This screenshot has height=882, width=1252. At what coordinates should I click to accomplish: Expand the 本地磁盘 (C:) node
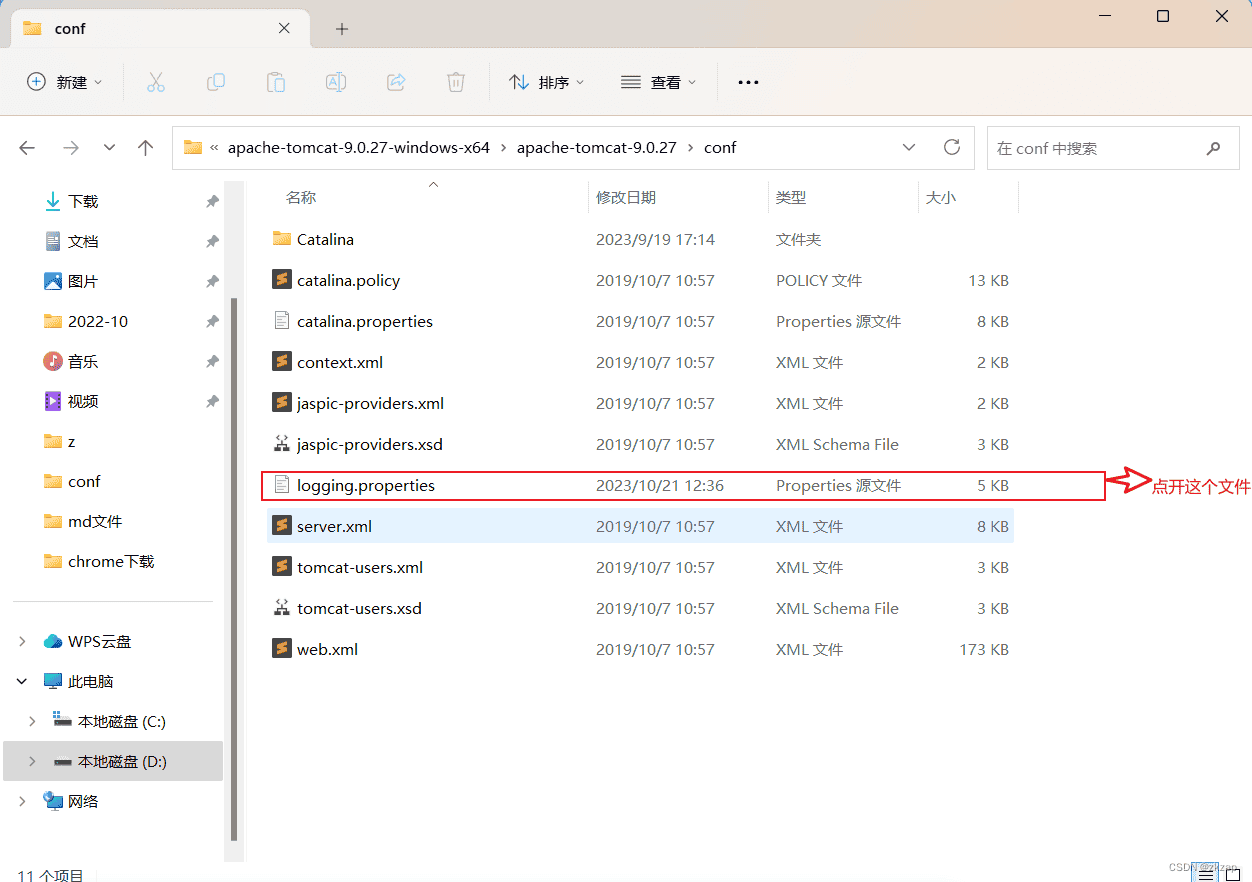tap(33, 721)
